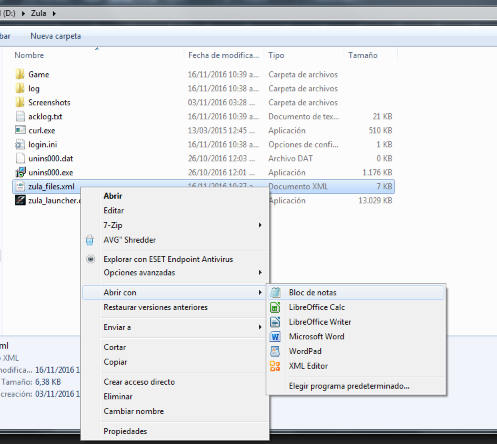Choose Cortar in the context menu

pos(175,347)
